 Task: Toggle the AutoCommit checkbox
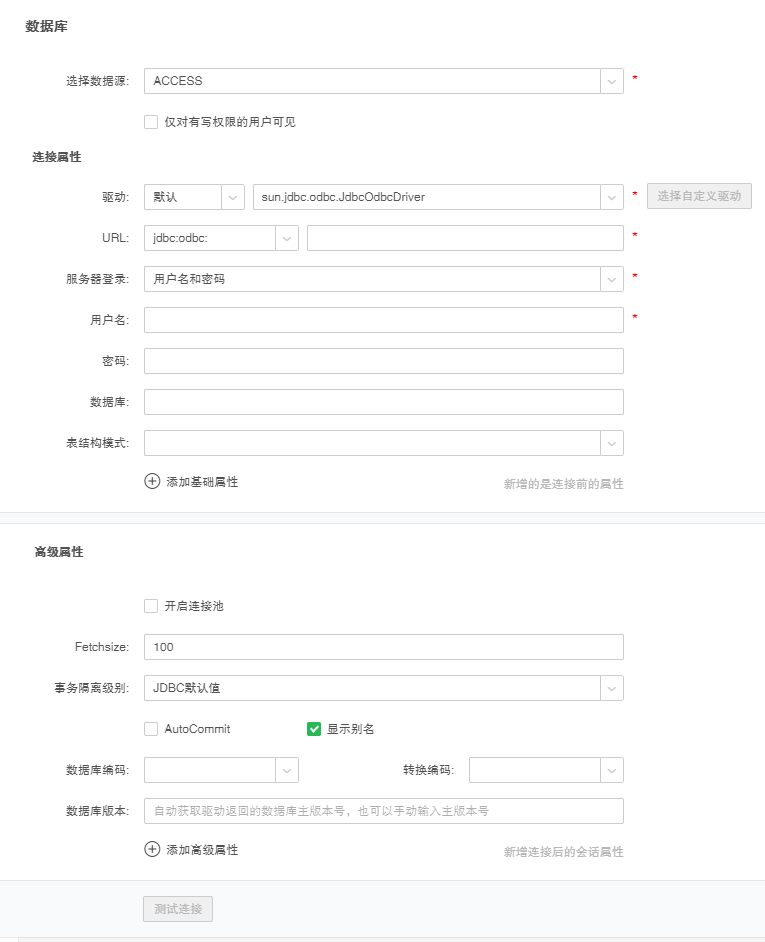(151, 729)
